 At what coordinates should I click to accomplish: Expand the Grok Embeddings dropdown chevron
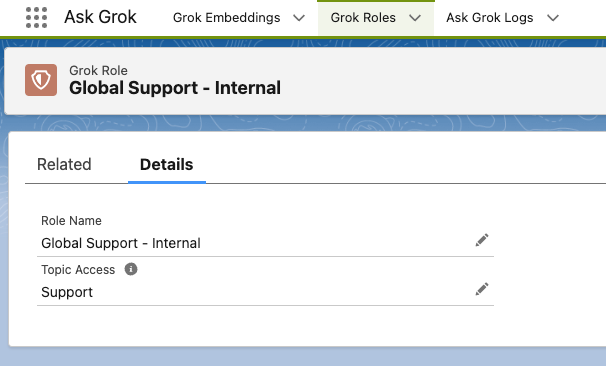(299, 18)
